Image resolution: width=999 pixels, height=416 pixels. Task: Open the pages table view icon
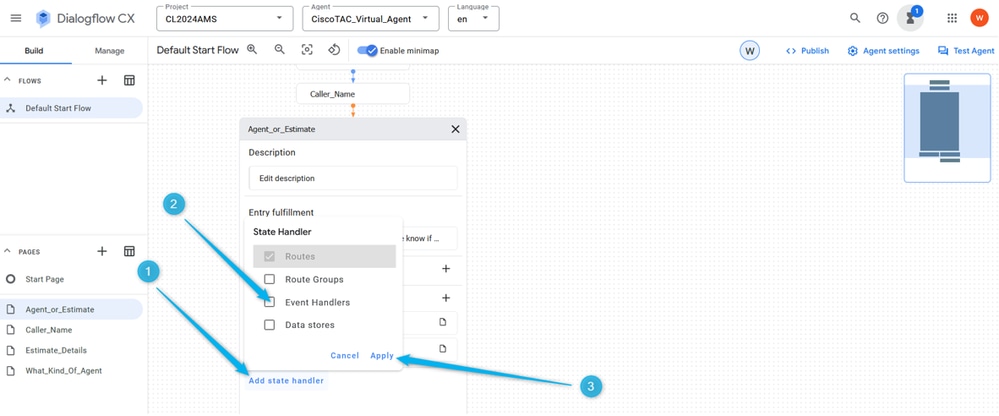click(129, 251)
